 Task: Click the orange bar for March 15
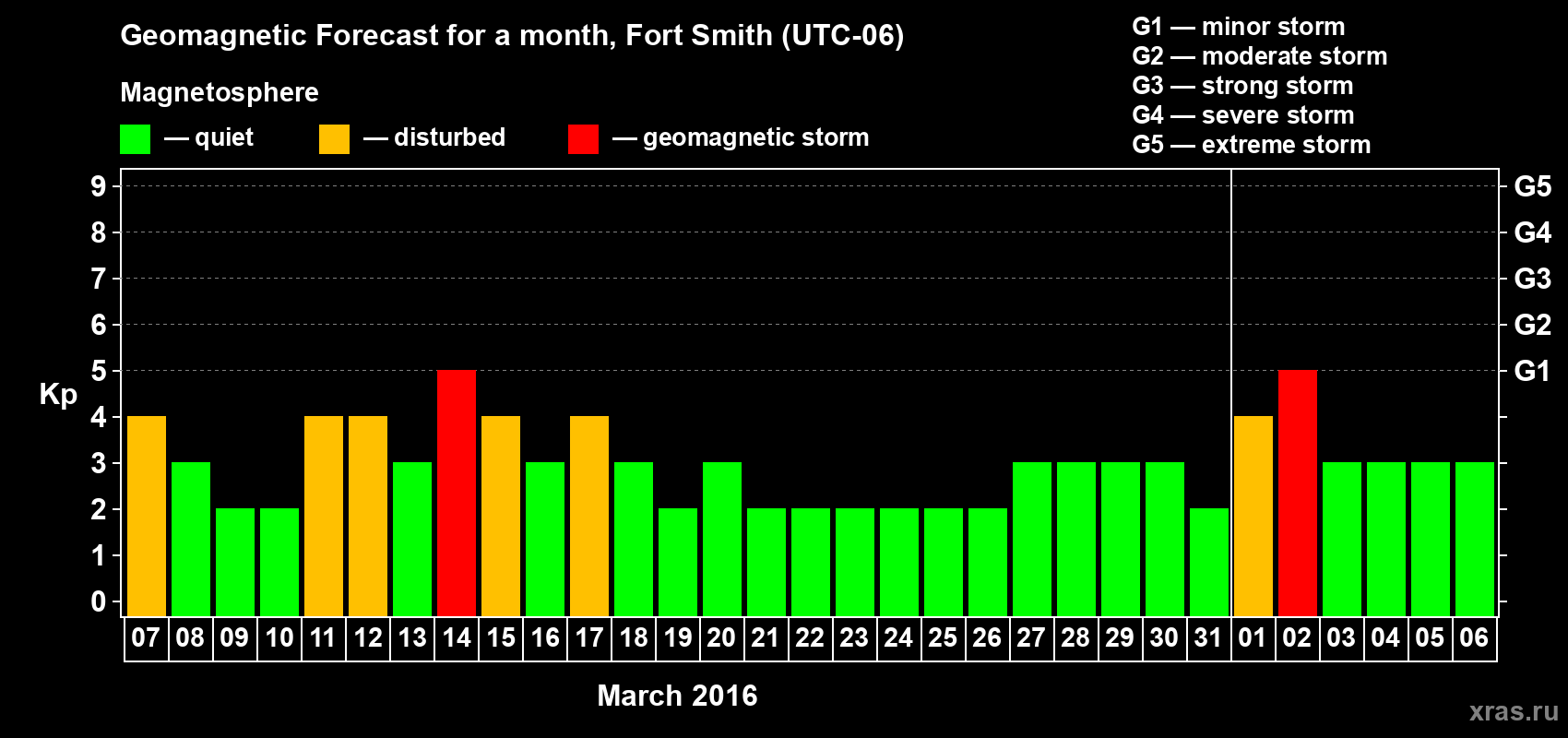pyautogui.click(x=501, y=516)
